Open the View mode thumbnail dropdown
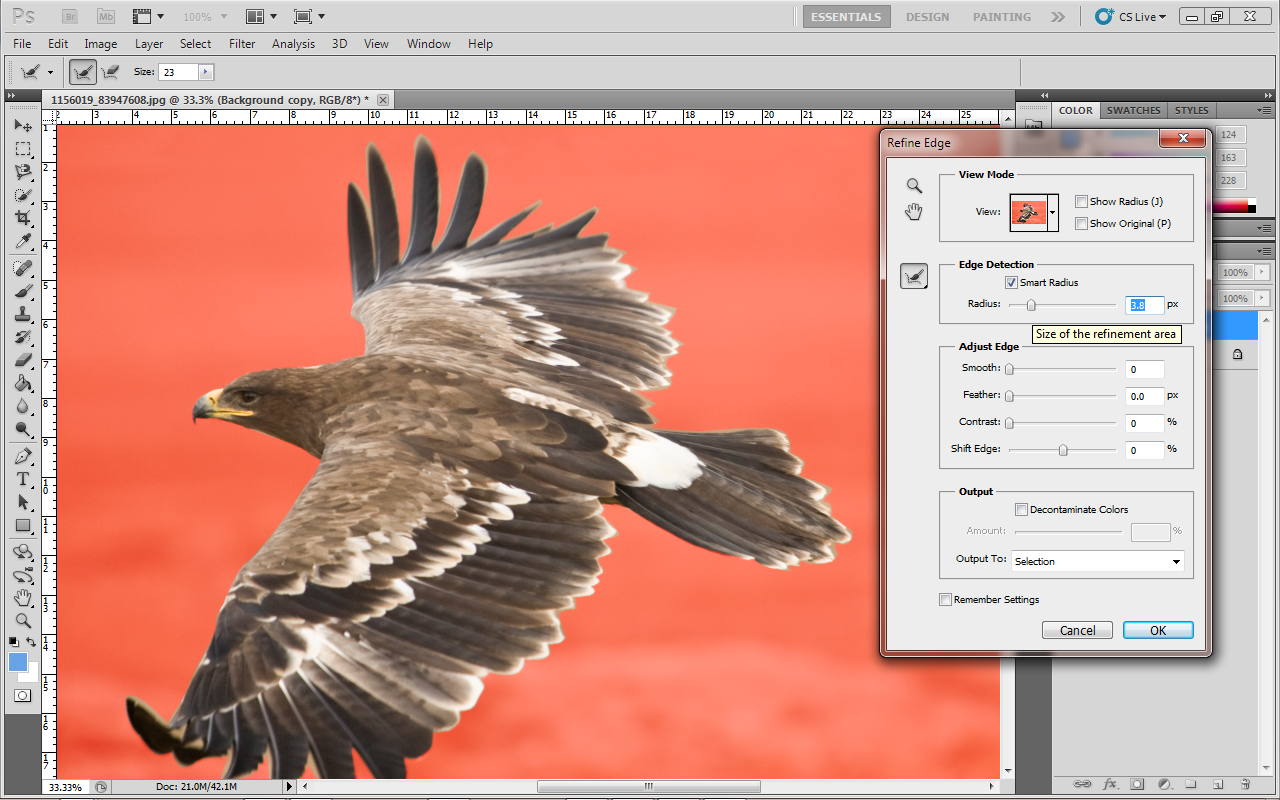 point(1052,213)
